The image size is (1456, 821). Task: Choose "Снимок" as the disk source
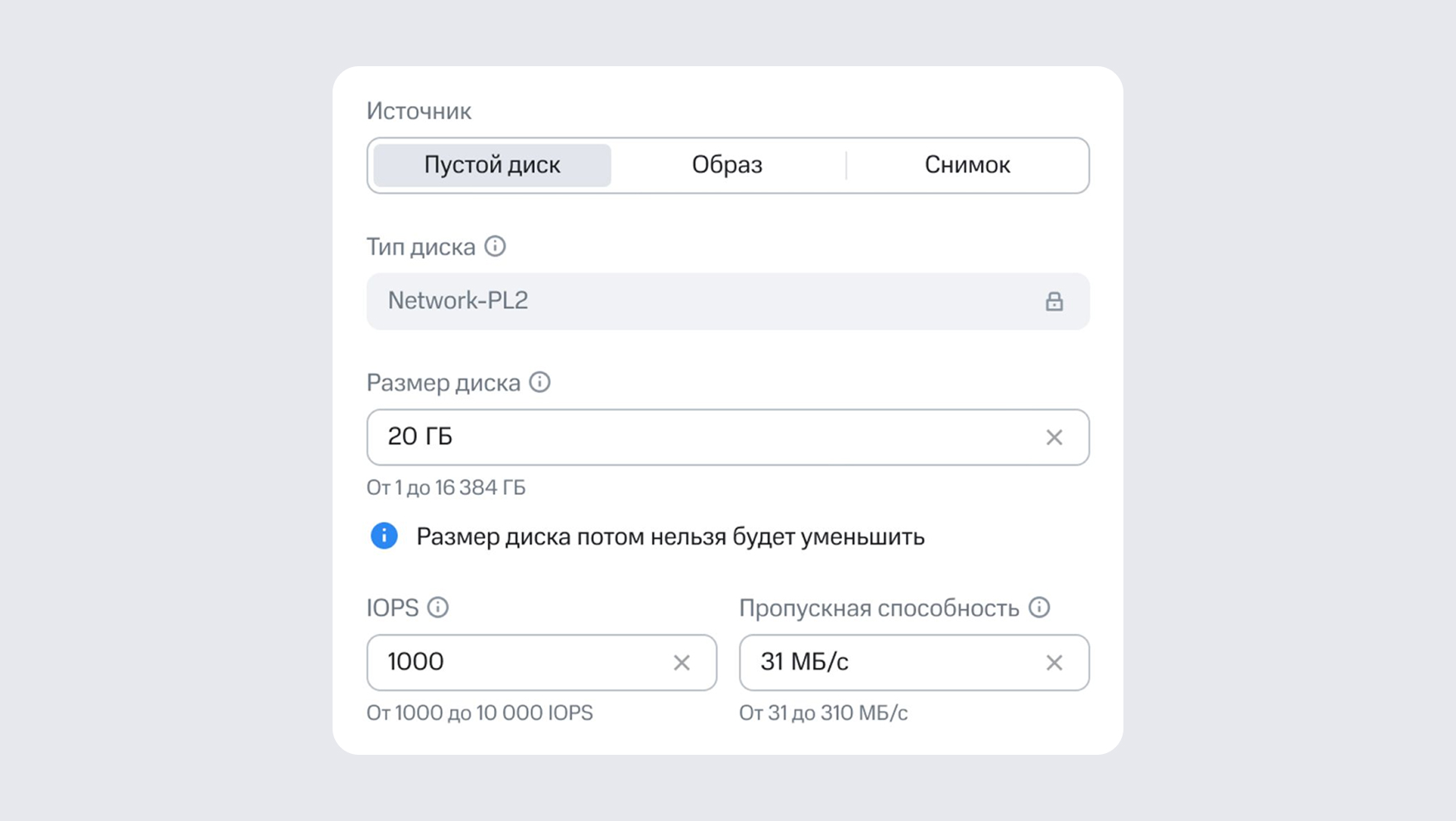pos(967,166)
